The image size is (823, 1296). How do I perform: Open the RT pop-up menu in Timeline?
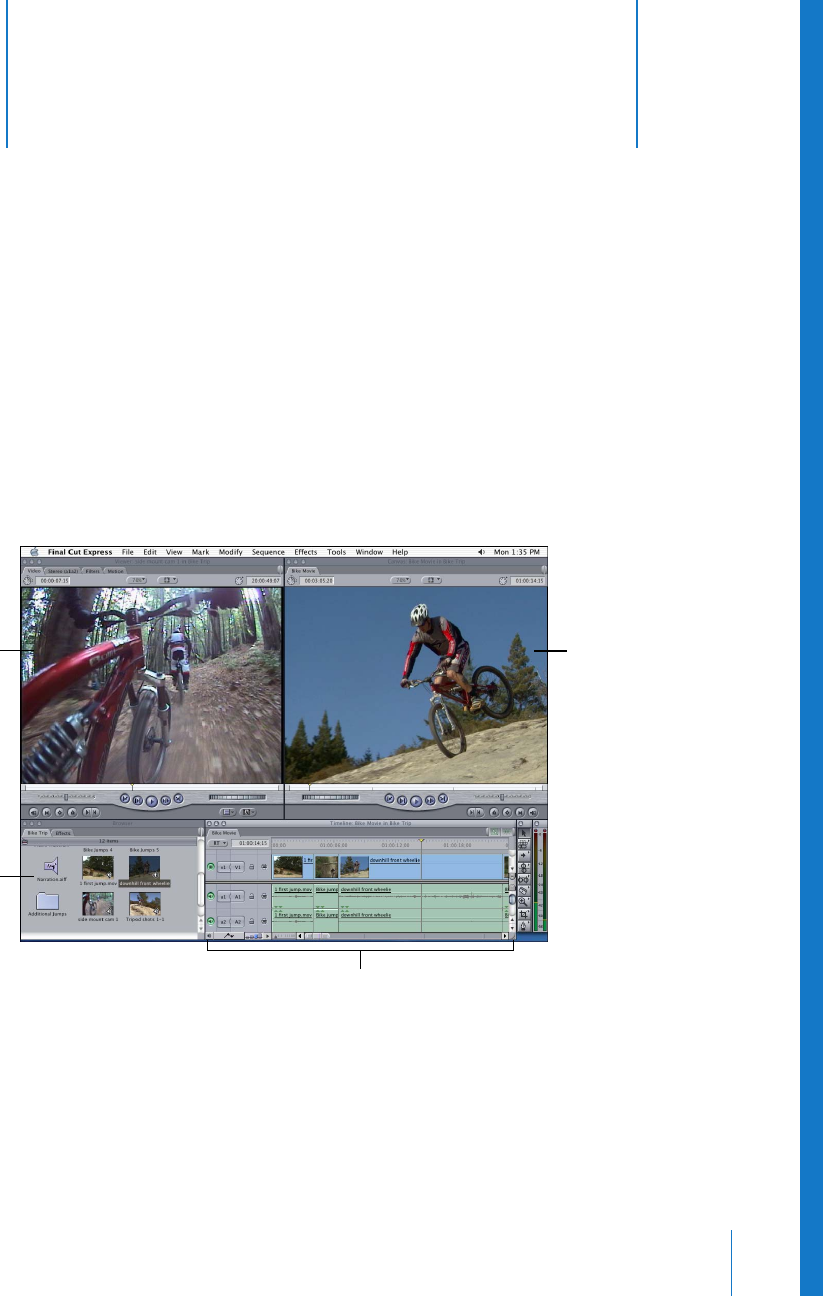tap(218, 843)
